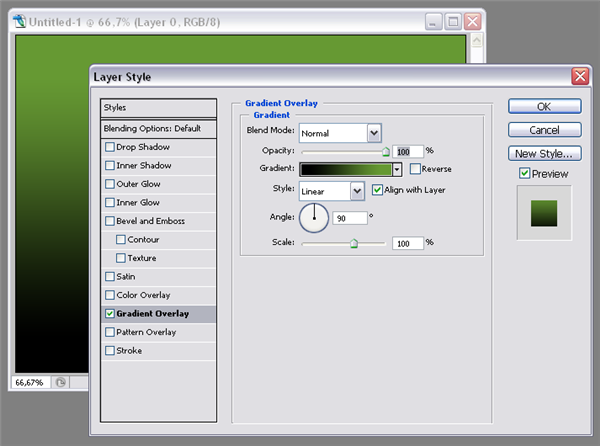
Task: Select the Styles list header
Action: [159, 107]
